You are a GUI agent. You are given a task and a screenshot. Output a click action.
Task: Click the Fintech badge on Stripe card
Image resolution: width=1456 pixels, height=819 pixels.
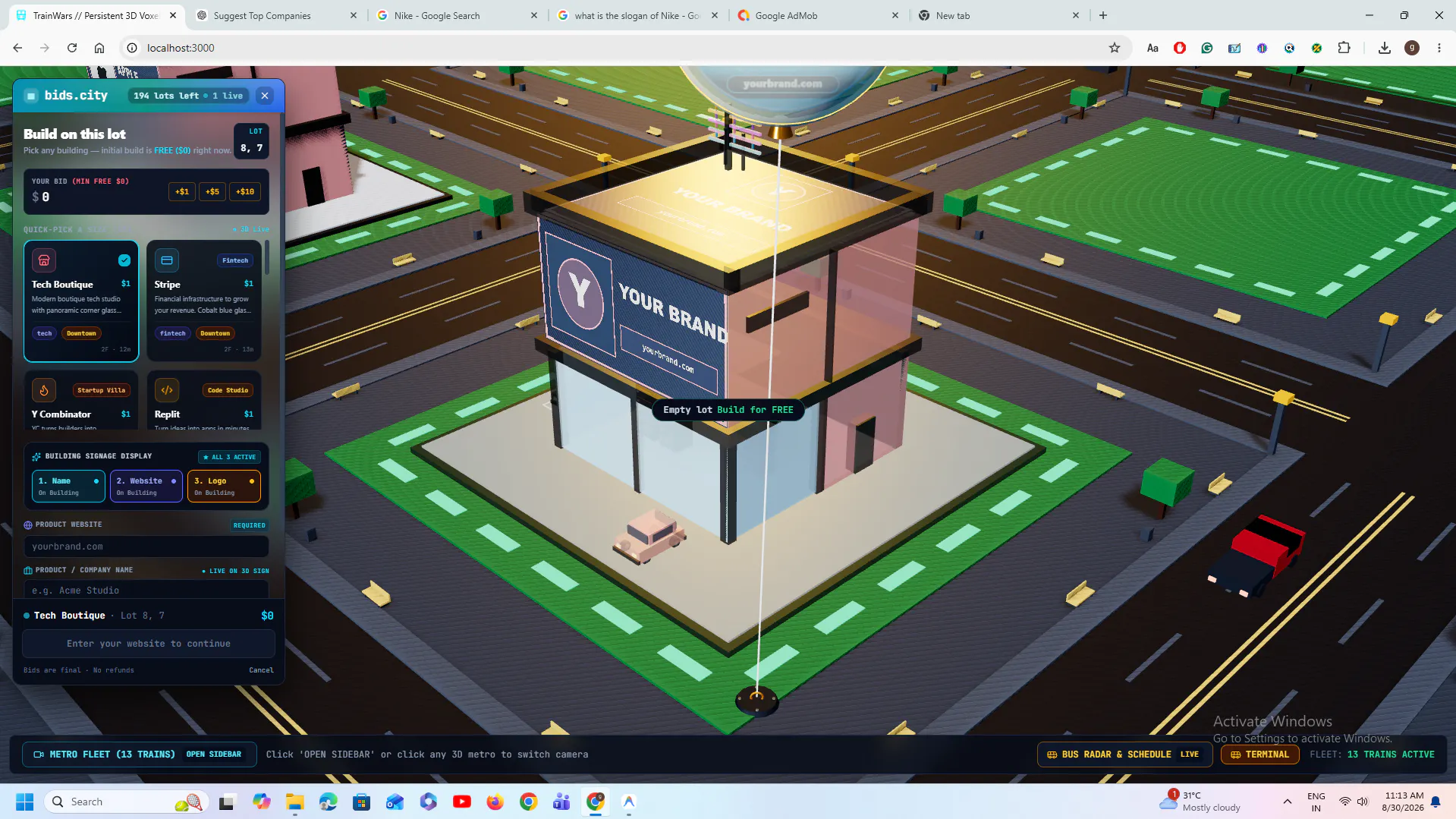(x=235, y=260)
